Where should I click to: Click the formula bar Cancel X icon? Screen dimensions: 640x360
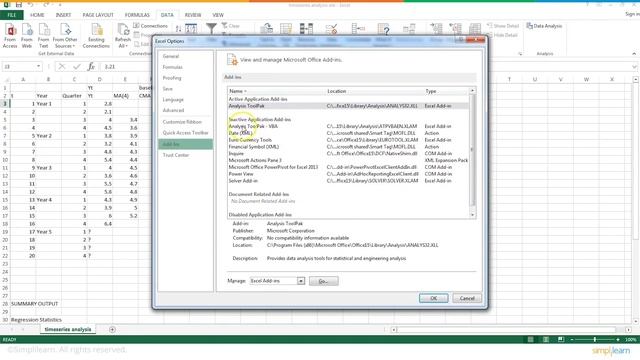pos(62,66)
